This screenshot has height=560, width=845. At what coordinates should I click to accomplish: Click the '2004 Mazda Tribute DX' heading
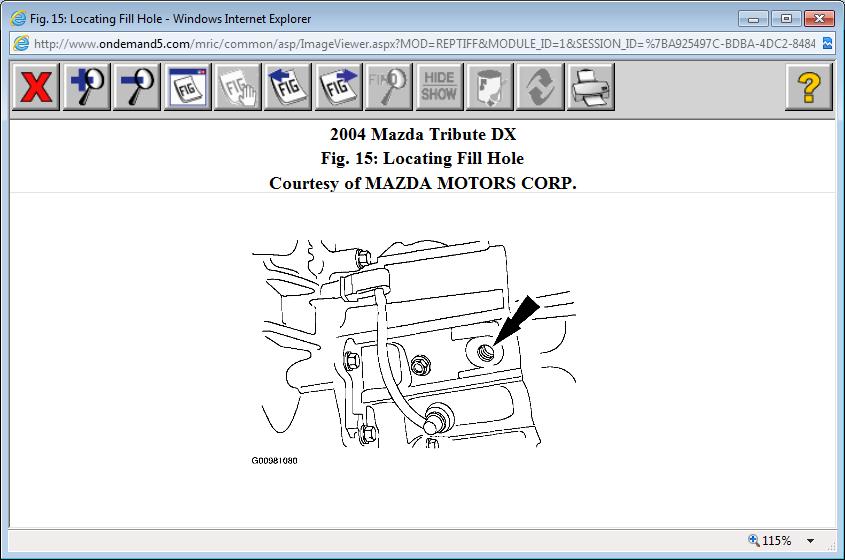422,134
